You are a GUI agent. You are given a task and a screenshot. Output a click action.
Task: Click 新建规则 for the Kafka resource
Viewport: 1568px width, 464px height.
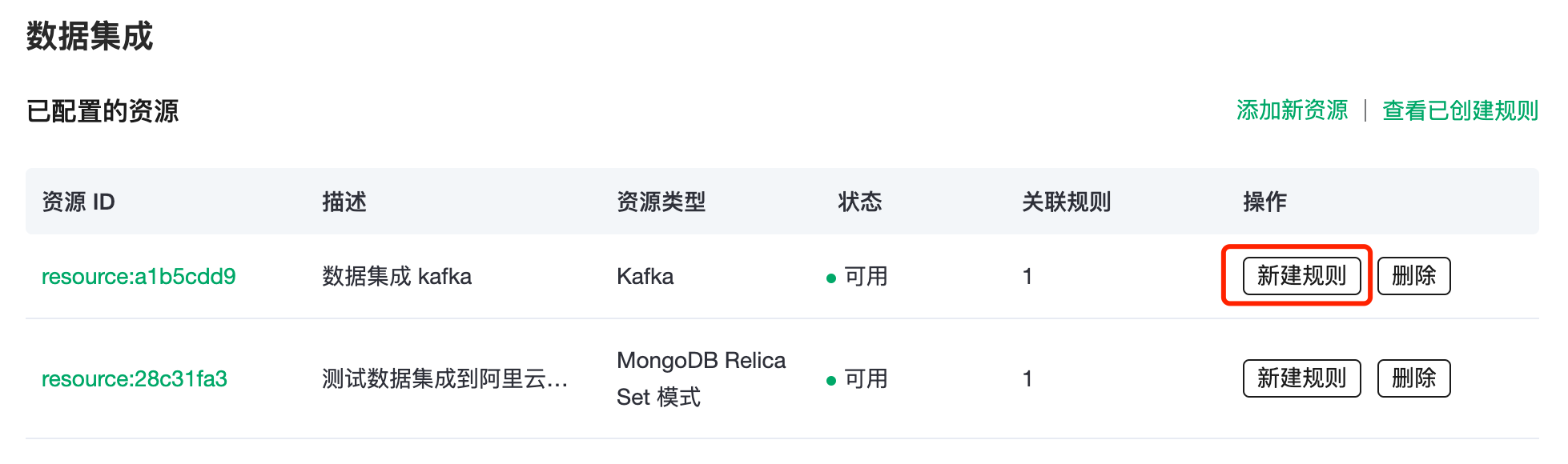click(1301, 276)
